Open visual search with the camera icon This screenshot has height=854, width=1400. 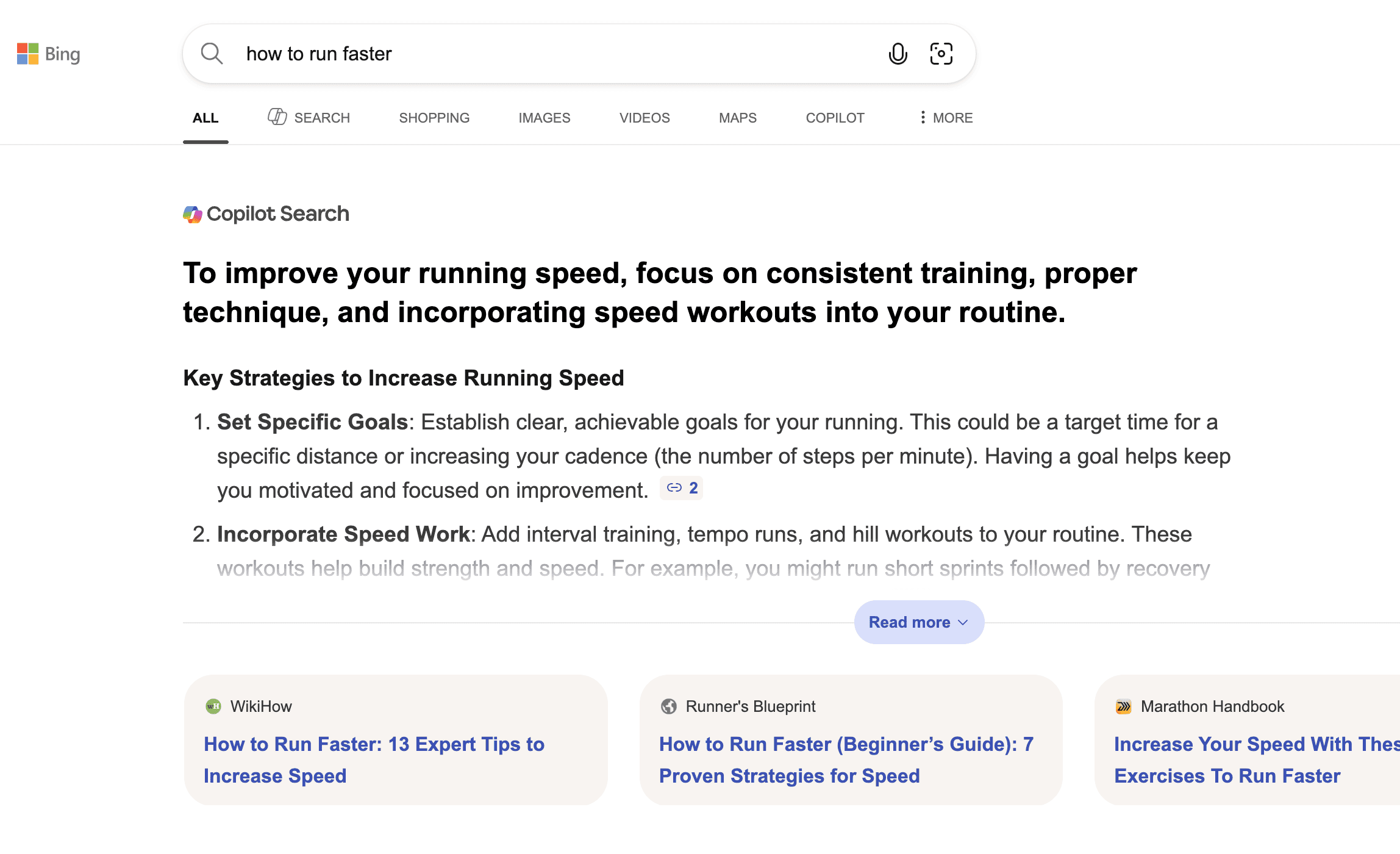[x=941, y=54]
